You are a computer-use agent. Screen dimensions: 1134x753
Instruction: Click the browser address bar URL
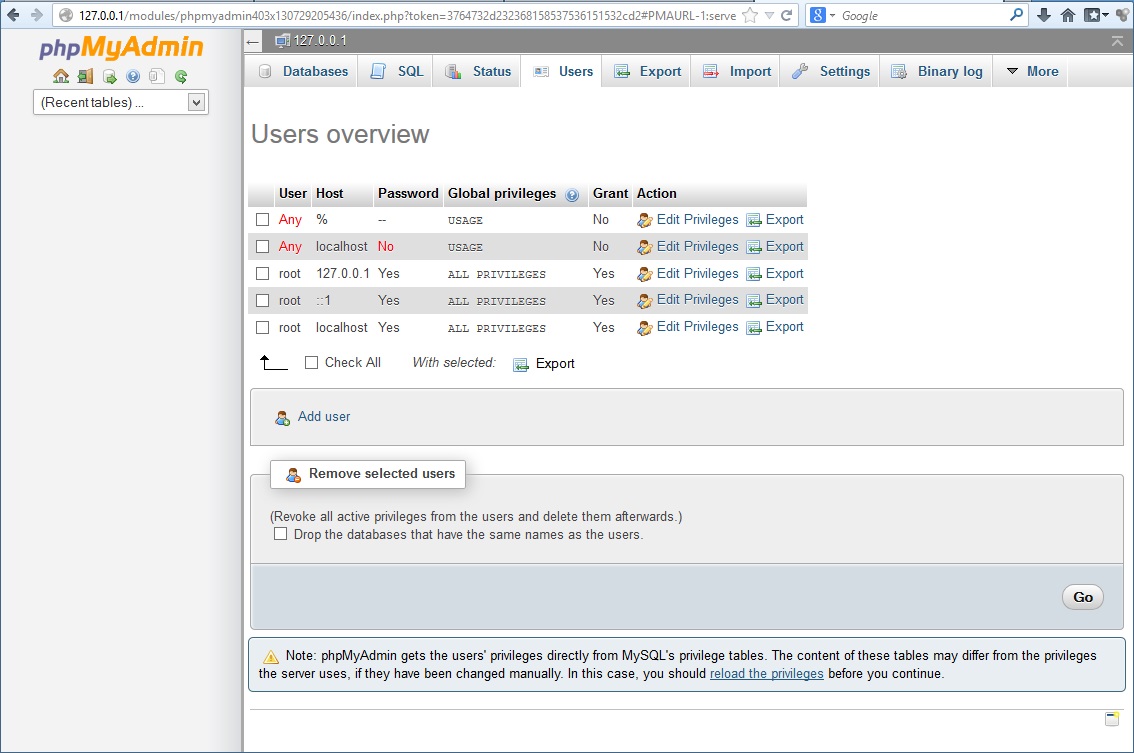tap(407, 15)
